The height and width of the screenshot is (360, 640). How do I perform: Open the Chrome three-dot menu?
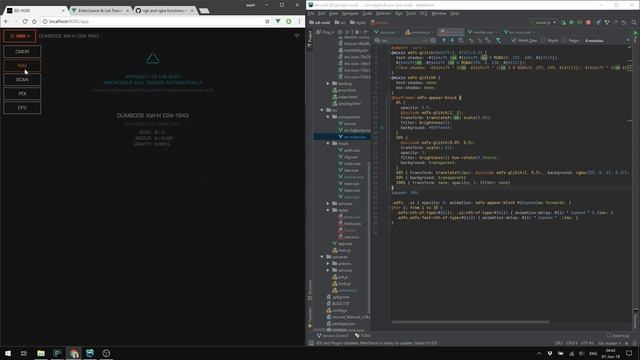[x=299, y=21]
